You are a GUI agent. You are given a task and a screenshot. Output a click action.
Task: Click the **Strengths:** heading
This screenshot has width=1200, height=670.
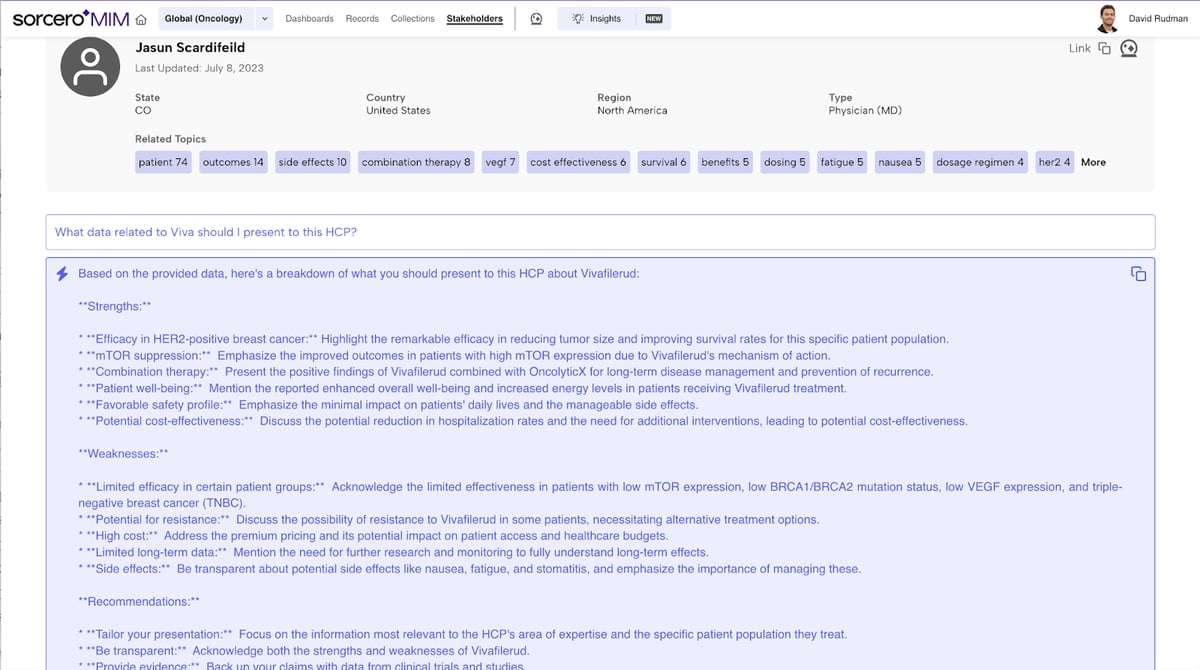[x=115, y=306]
